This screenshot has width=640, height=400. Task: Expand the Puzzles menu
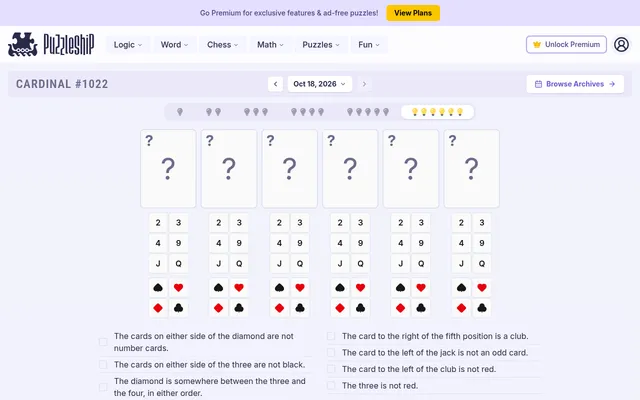click(x=321, y=44)
